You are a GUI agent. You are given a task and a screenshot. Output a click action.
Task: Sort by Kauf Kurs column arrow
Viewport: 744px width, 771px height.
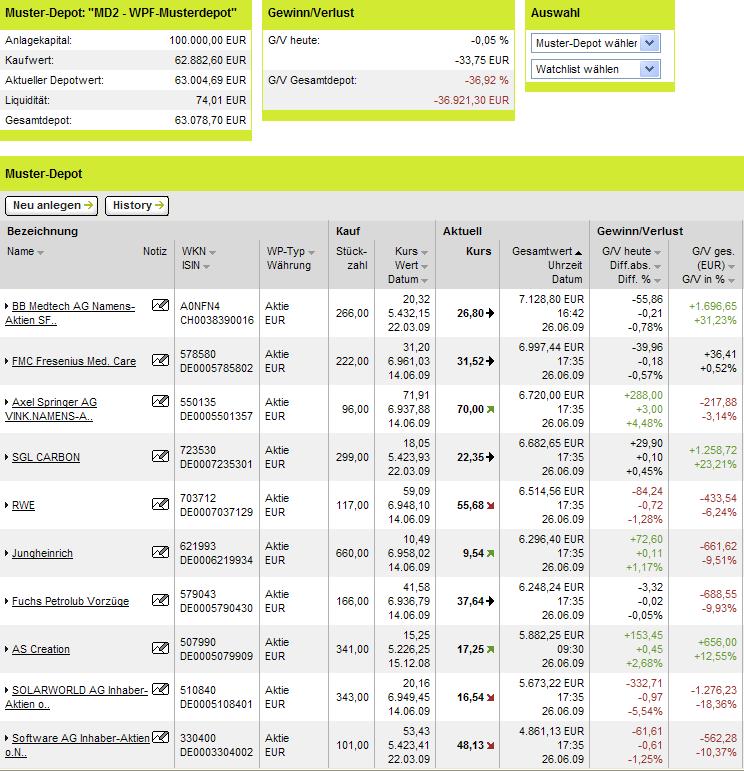pos(424,252)
